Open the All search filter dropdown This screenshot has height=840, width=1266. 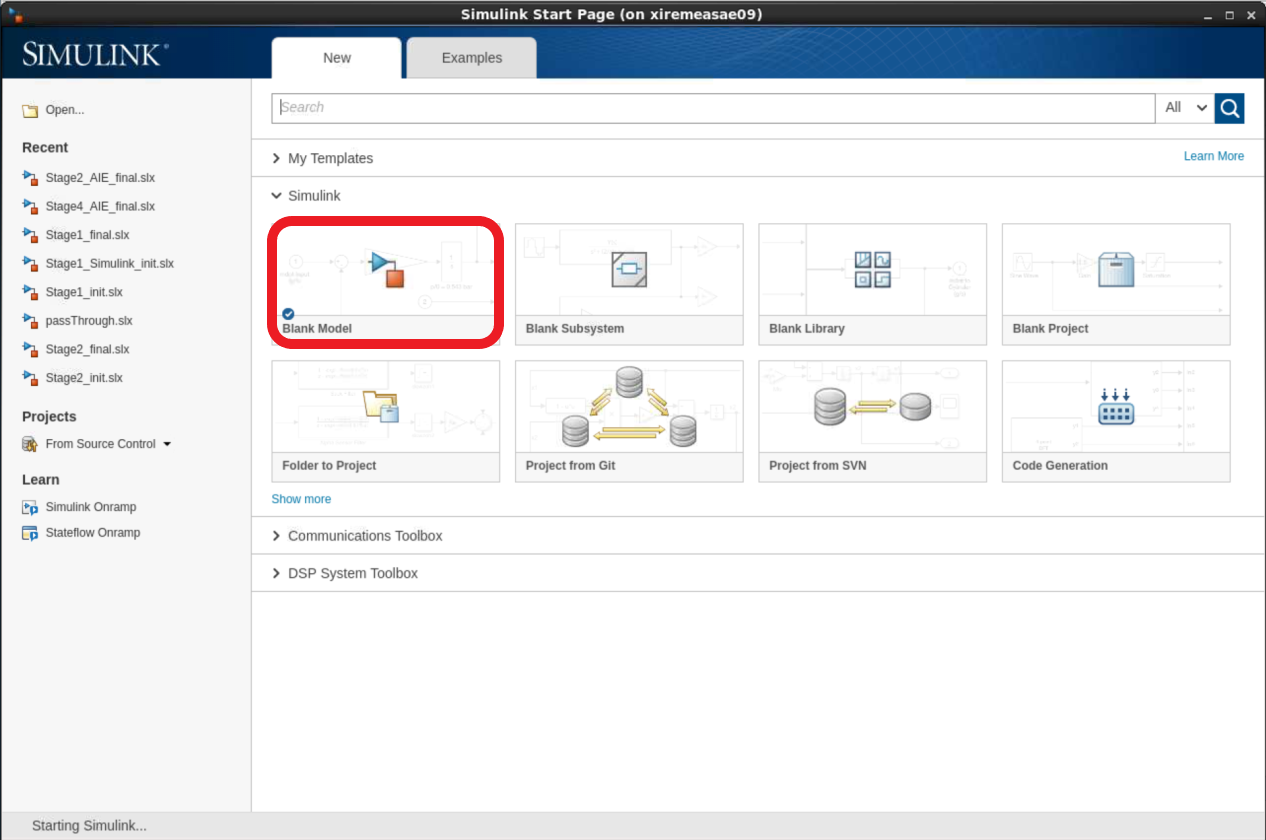1186,108
